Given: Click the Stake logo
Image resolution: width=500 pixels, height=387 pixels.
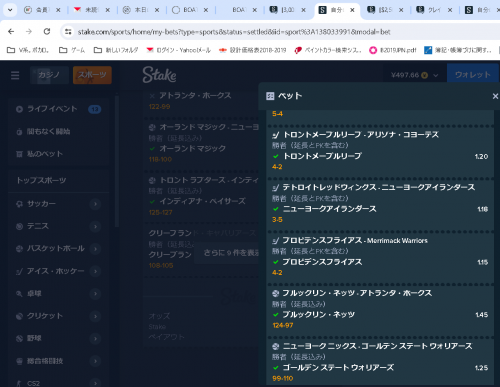Looking at the screenshot, I should (x=159, y=75).
